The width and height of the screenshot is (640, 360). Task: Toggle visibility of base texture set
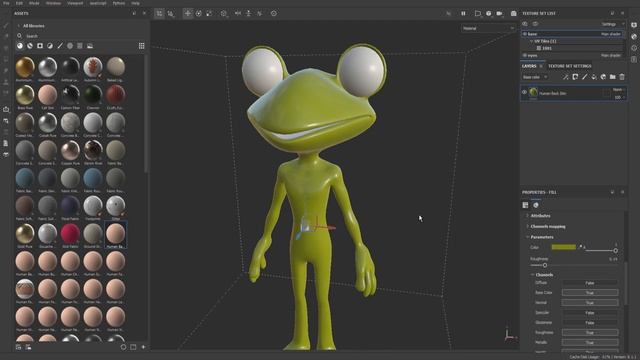(x=525, y=34)
